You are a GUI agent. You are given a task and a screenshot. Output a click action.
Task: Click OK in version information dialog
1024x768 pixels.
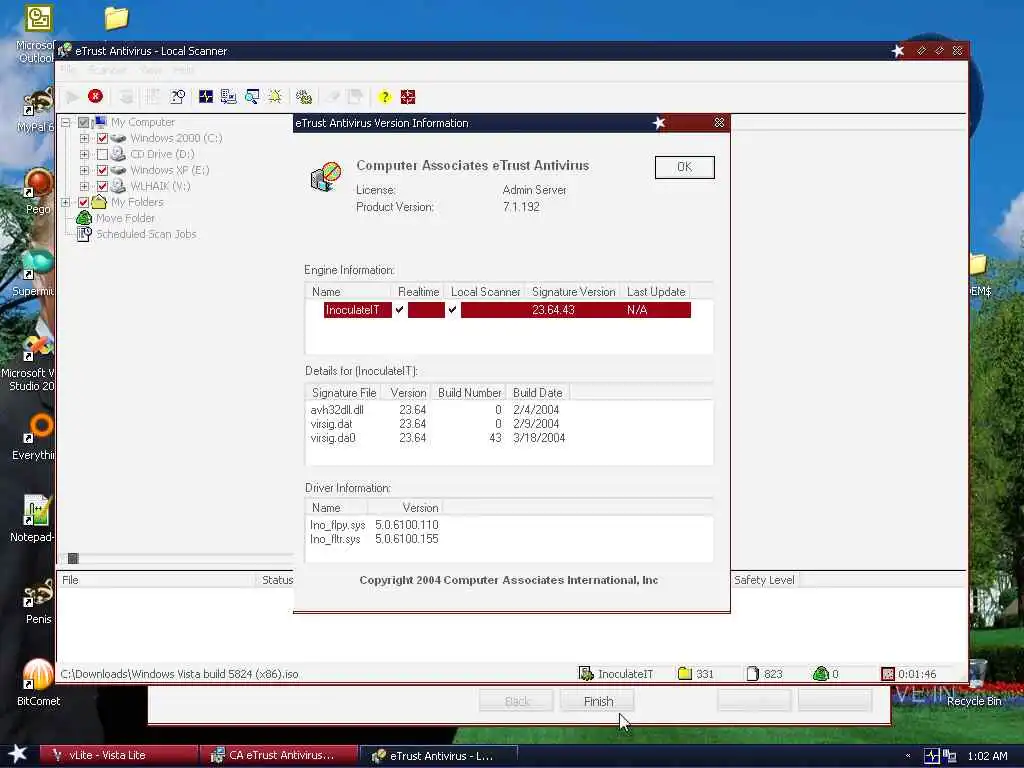tap(684, 167)
